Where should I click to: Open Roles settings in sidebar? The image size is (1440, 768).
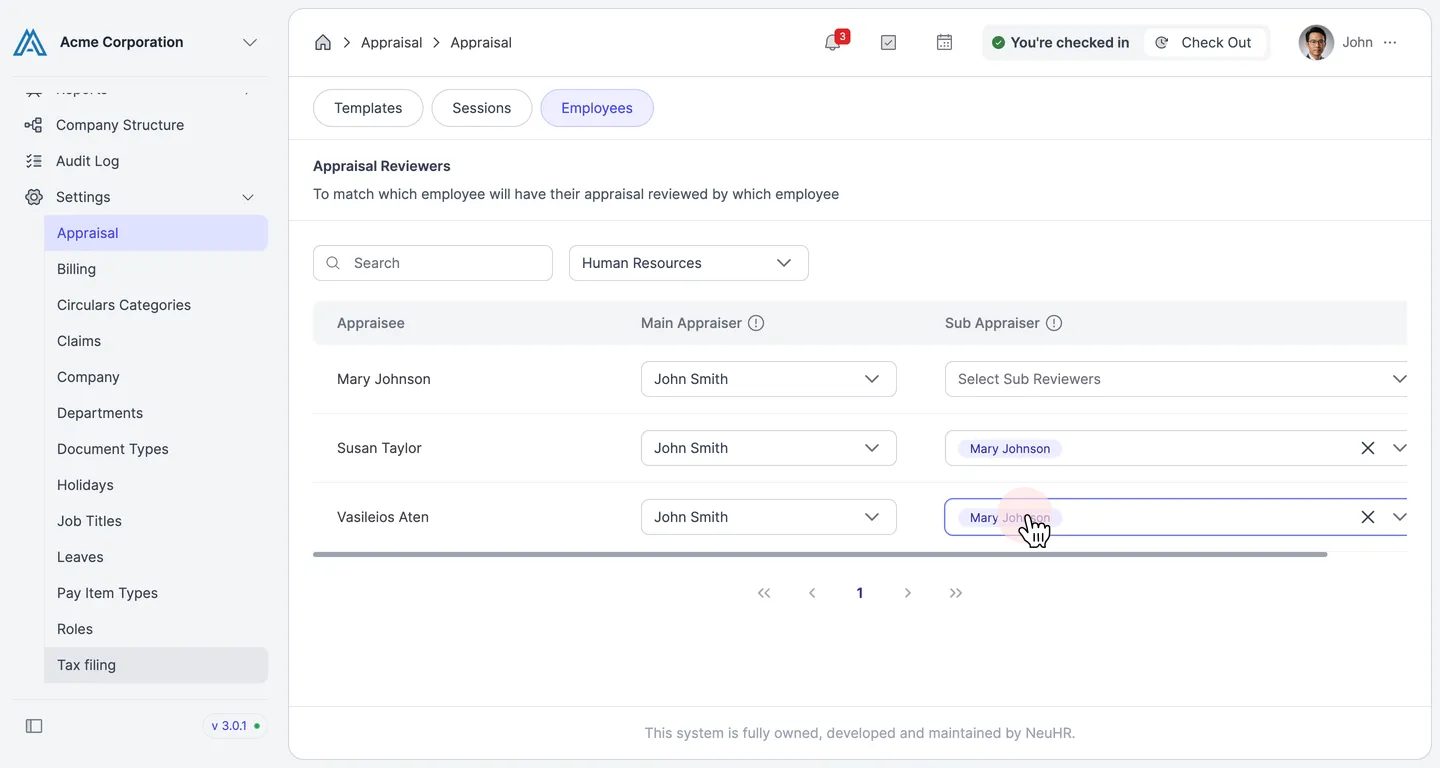pos(156,629)
